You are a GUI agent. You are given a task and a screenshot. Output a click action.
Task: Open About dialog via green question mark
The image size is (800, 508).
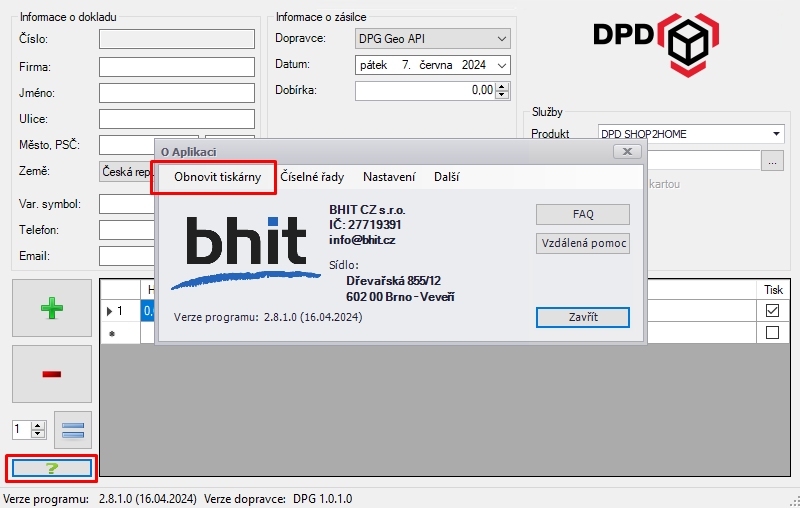tap(52, 468)
